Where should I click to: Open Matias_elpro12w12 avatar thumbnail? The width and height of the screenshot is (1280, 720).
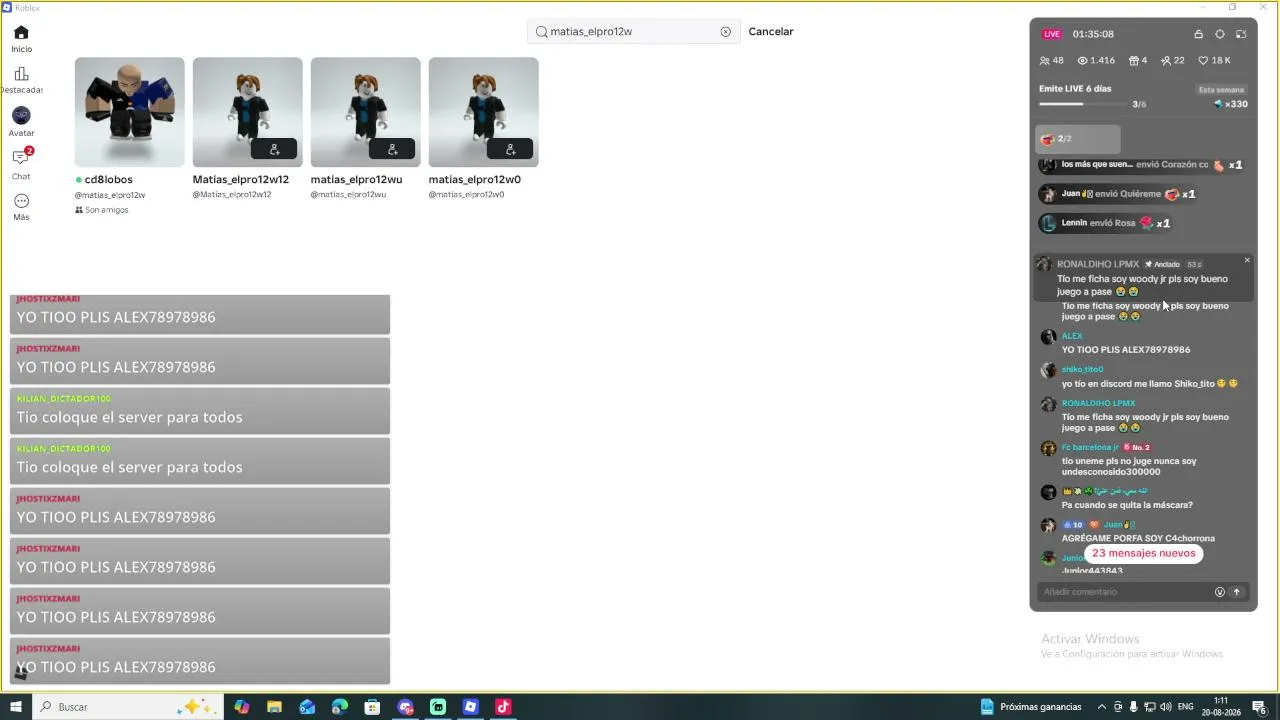click(x=247, y=112)
